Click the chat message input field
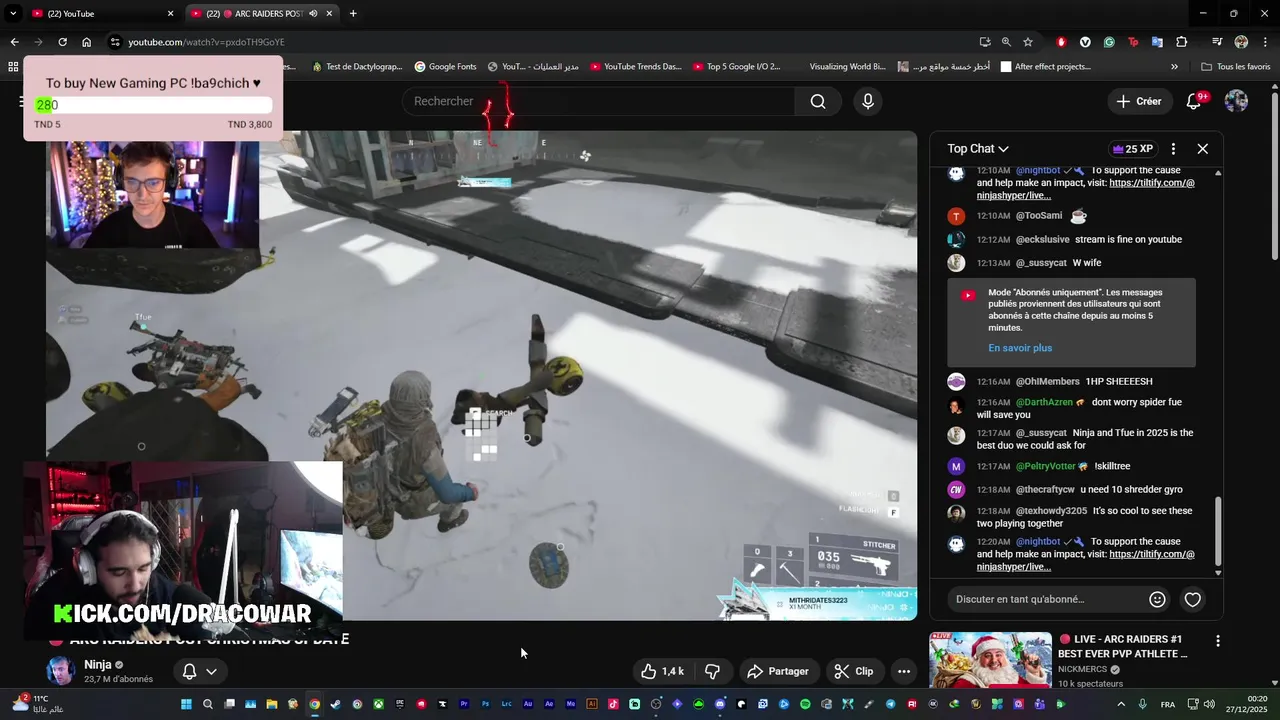This screenshot has height=720, width=1280. [1045, 599]
